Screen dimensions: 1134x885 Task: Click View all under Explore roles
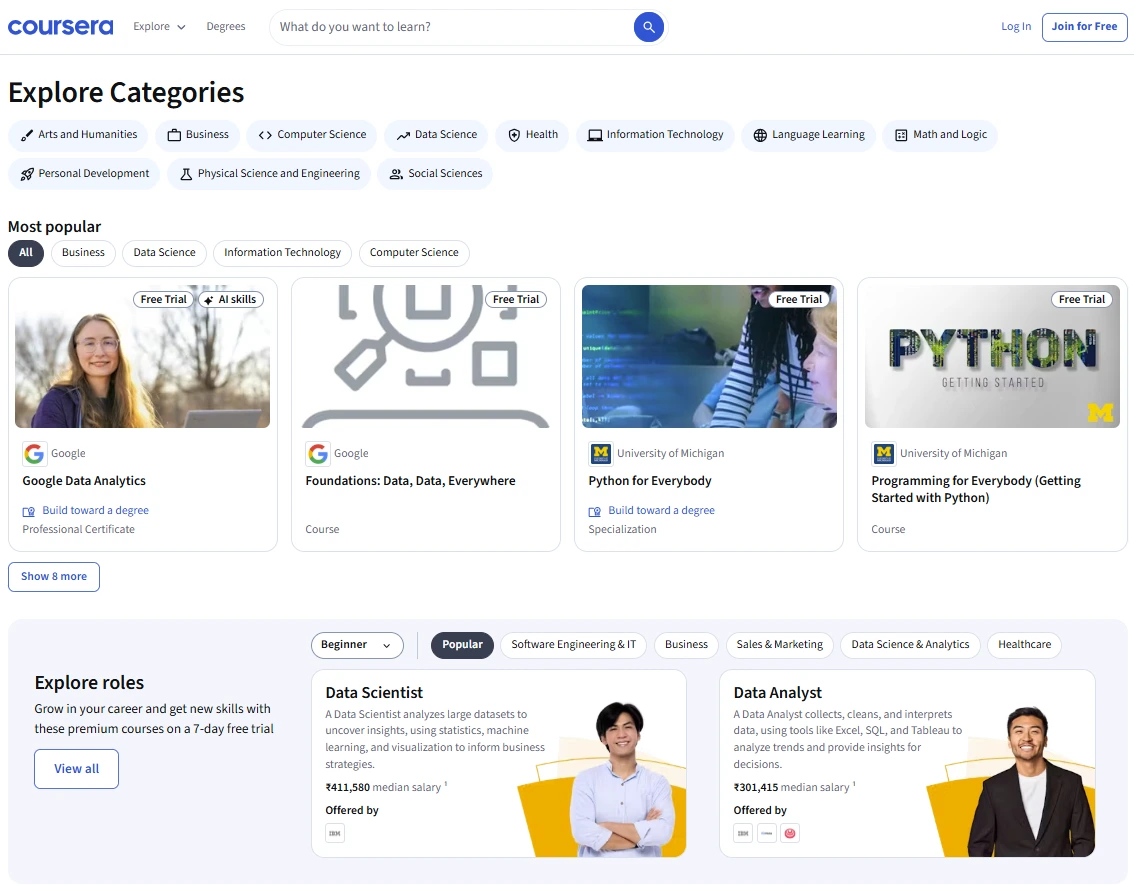76,768
